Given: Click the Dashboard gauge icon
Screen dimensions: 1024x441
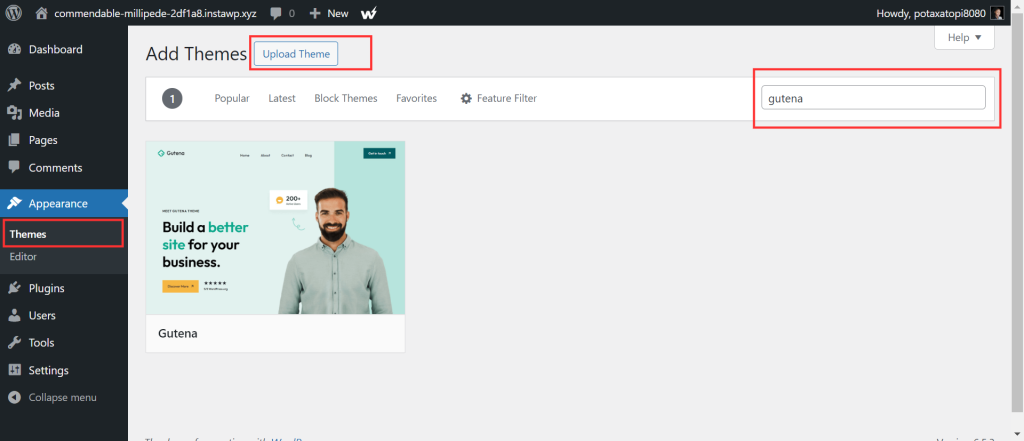Looking at the screenshot, I should click(14, 50).
